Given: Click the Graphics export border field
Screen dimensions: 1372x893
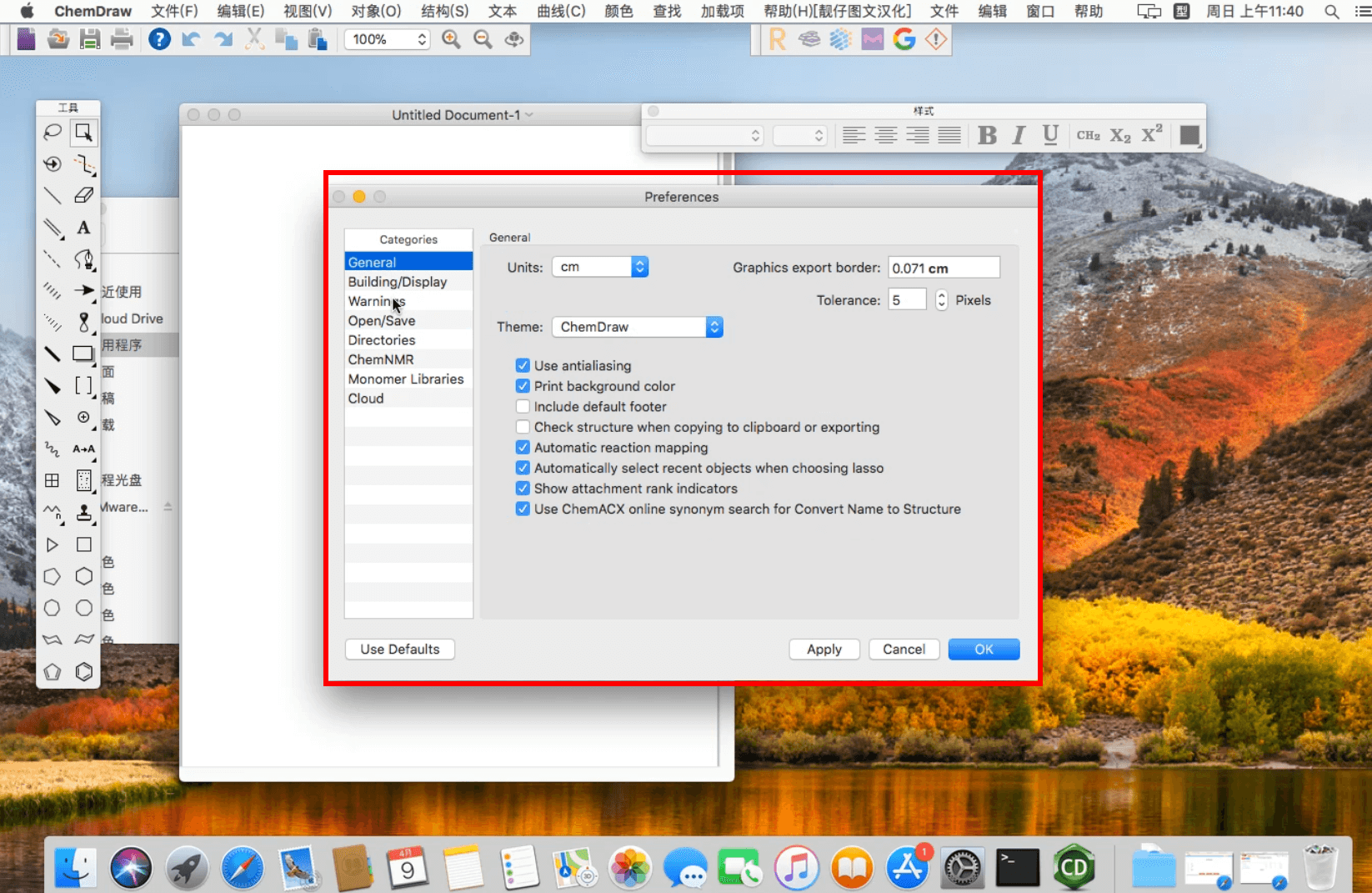Looking at the screenshot, I should pyautogui.click(x=944, y=268).
